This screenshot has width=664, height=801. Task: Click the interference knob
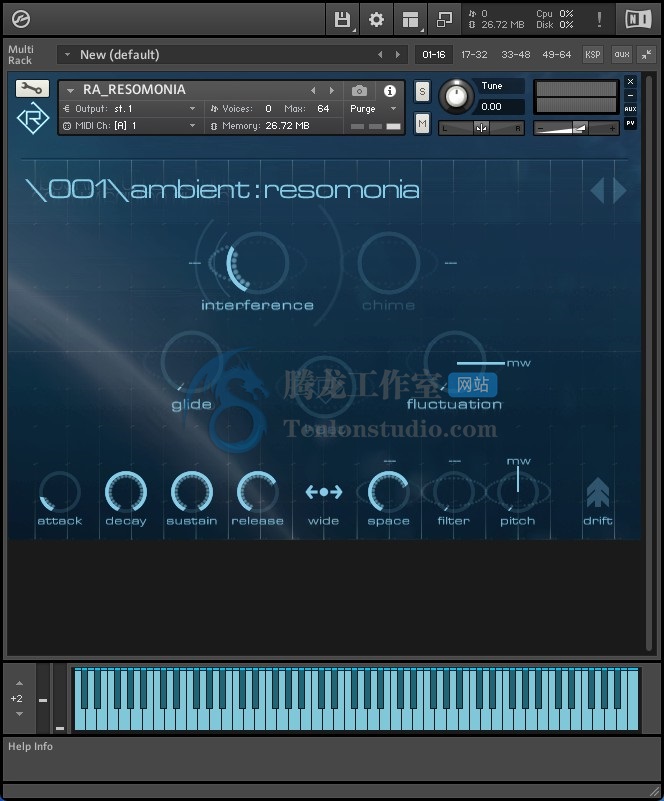(x=257, y=263)
